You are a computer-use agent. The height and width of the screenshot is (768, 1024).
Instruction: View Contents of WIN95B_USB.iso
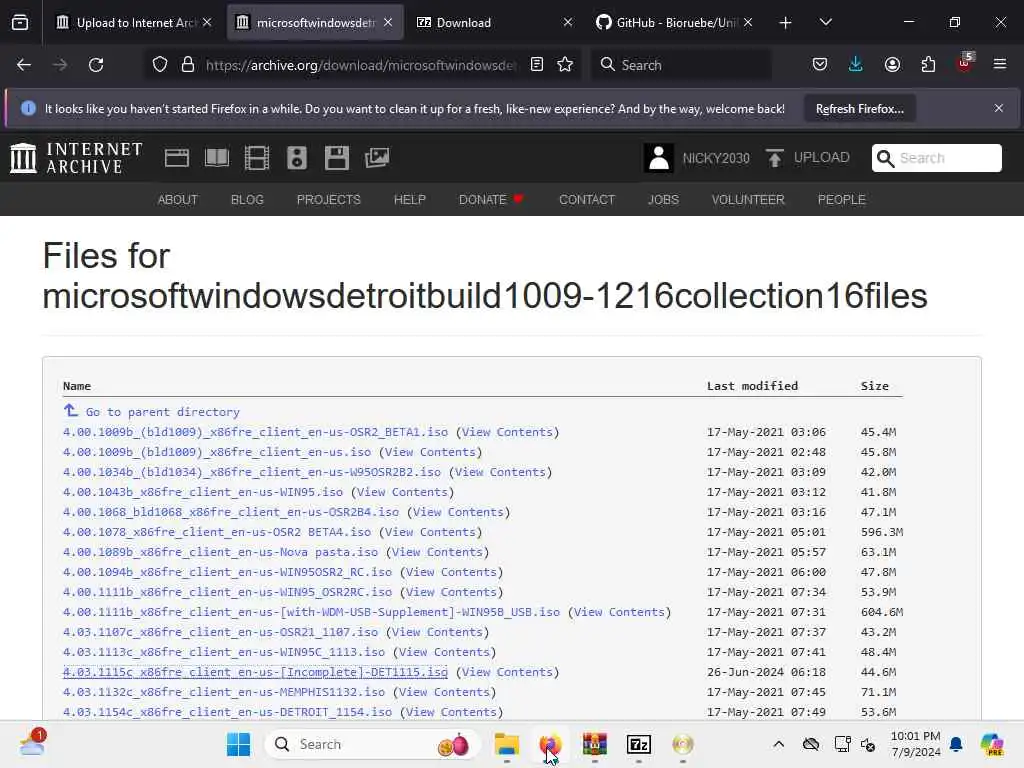point(619,612)
